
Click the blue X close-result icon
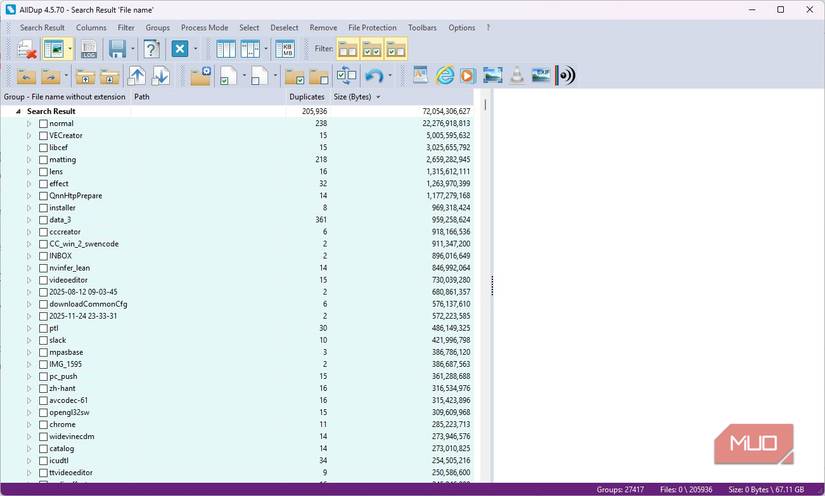click(x=180, y=49)
